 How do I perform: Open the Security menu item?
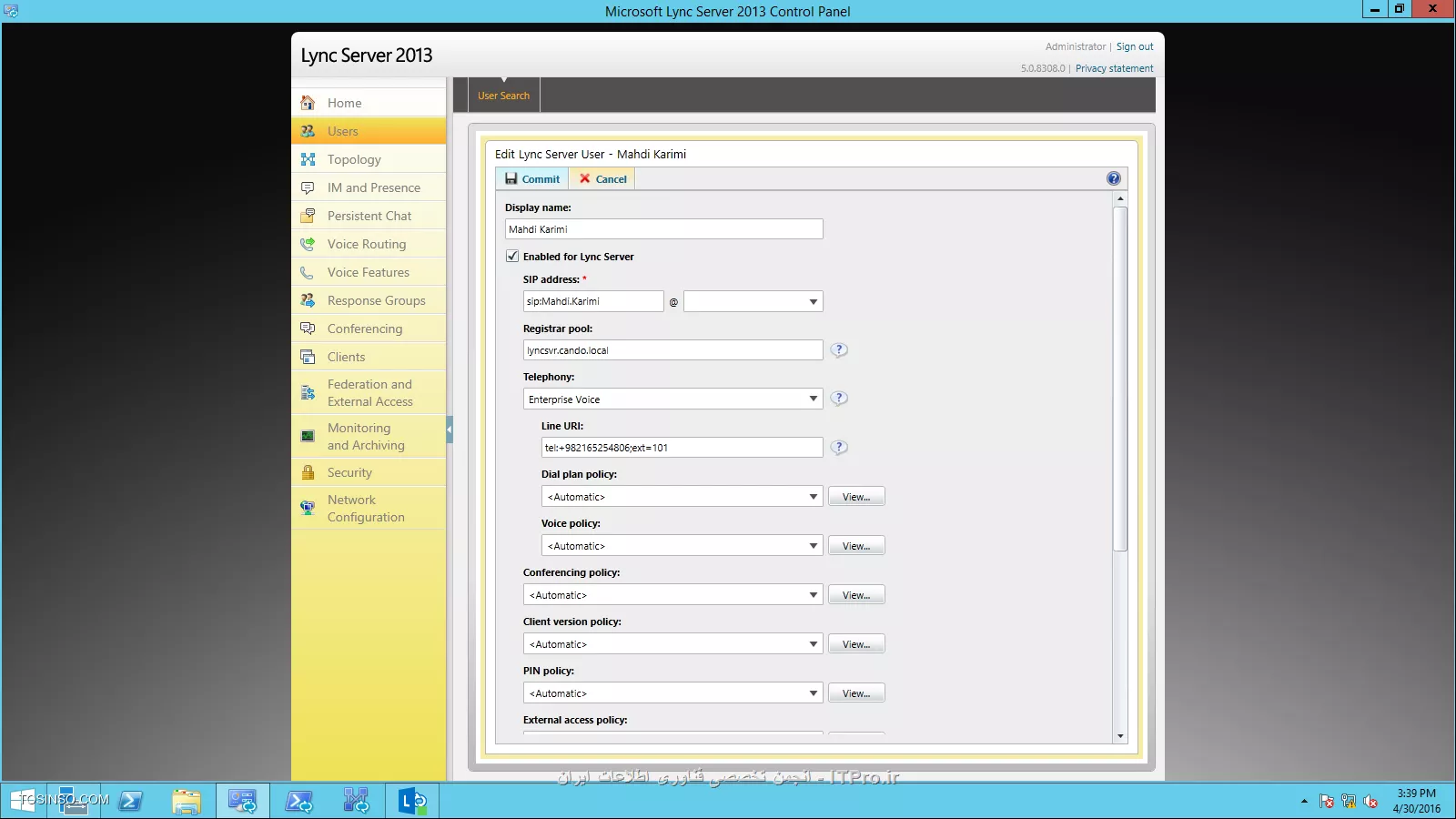[369, 472]
